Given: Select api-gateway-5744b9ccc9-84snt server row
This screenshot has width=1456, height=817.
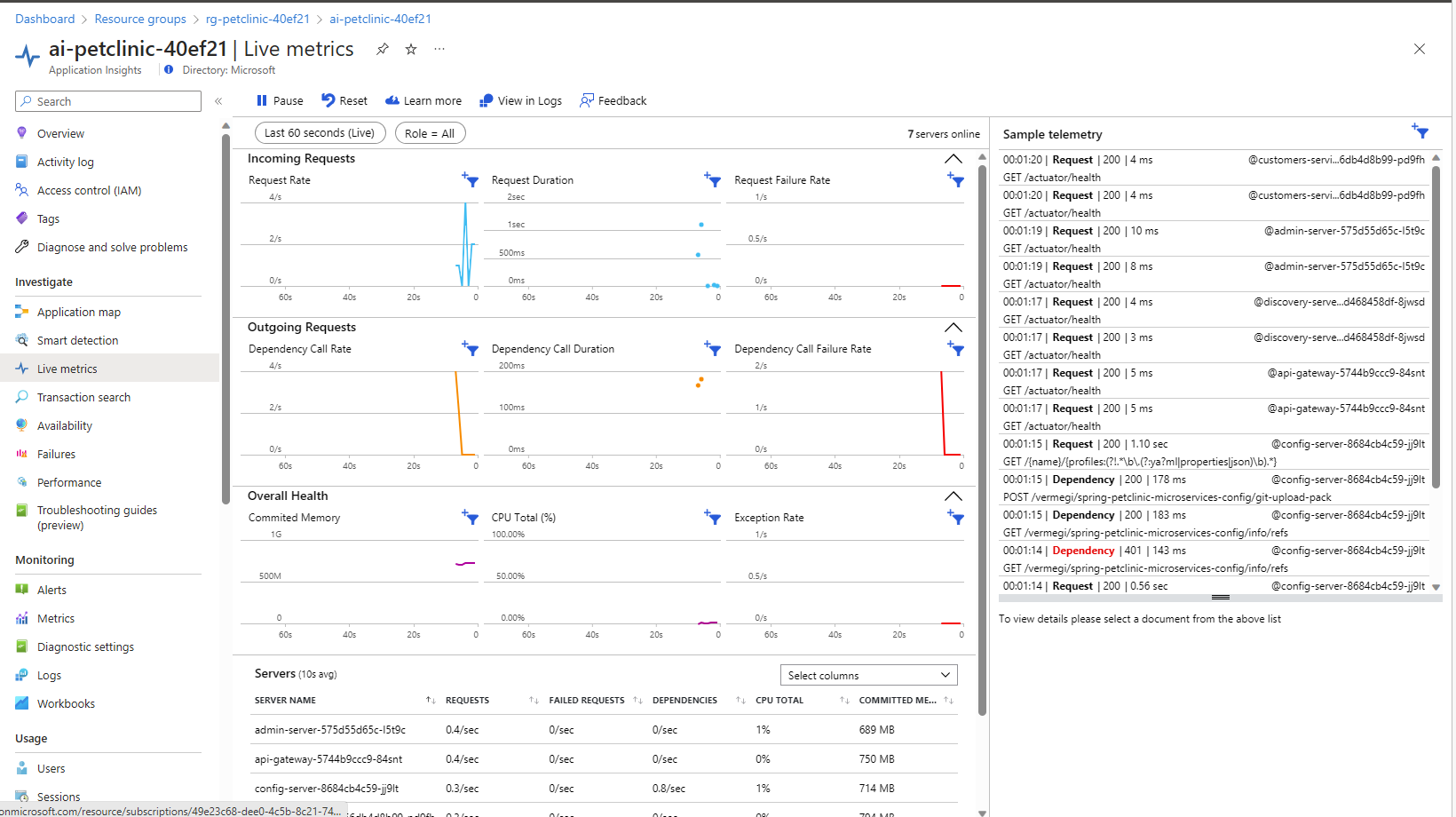Looking at the screenshot, I should (605, 759).
